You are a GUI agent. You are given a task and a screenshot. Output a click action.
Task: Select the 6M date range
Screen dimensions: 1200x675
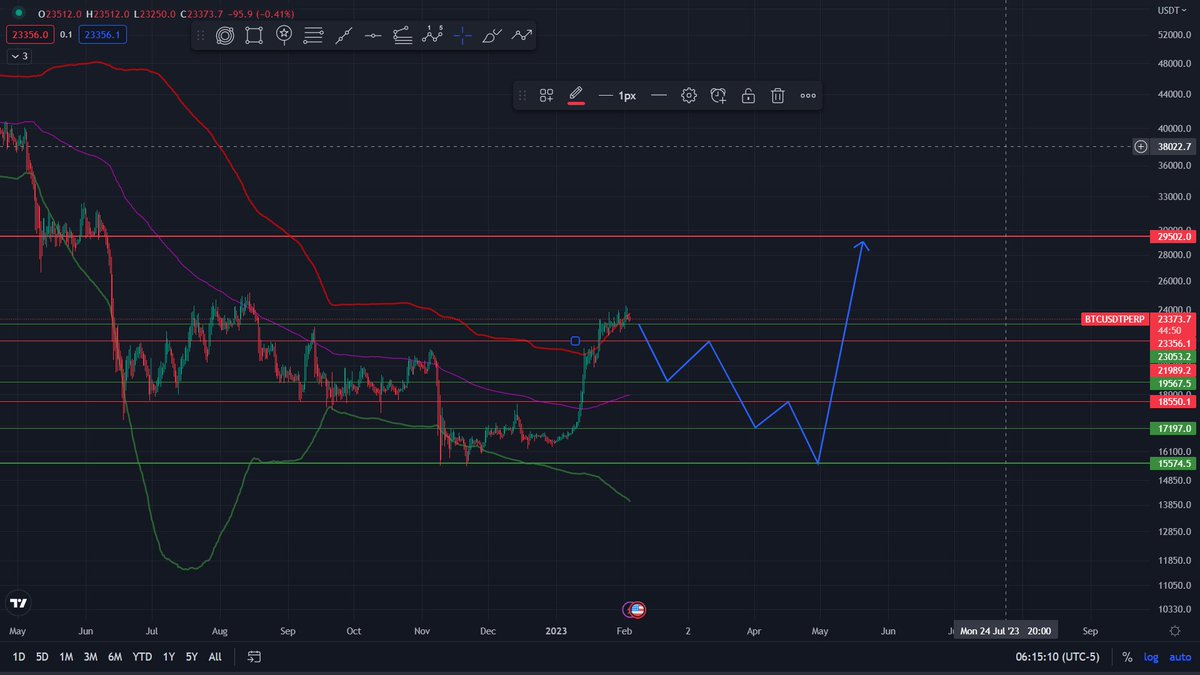[x=115, y=657]
